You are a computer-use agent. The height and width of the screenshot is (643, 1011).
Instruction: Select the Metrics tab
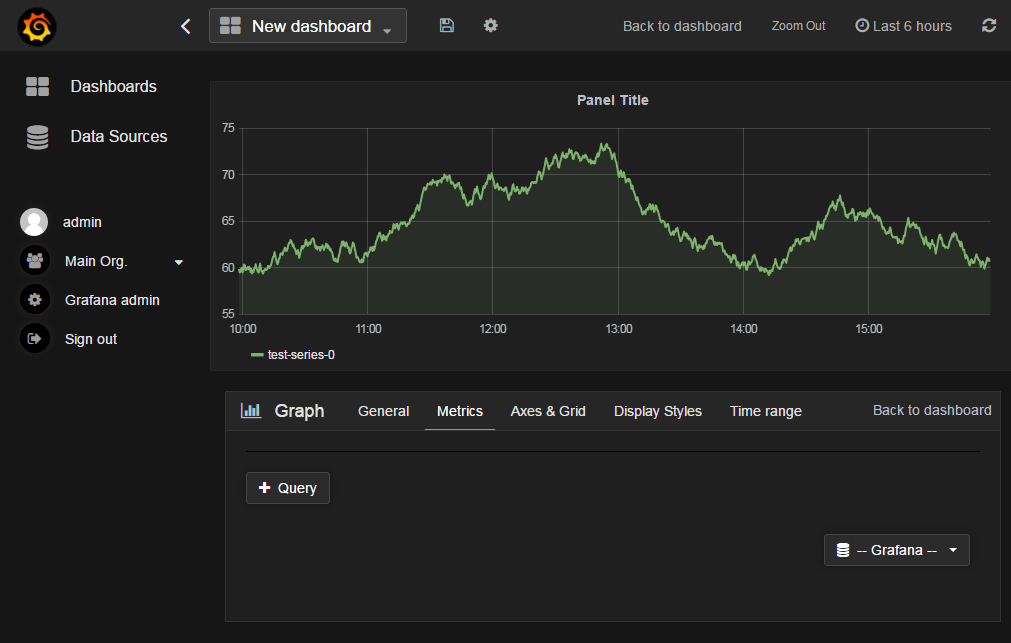pyautogui.click(x=460, y=411)
